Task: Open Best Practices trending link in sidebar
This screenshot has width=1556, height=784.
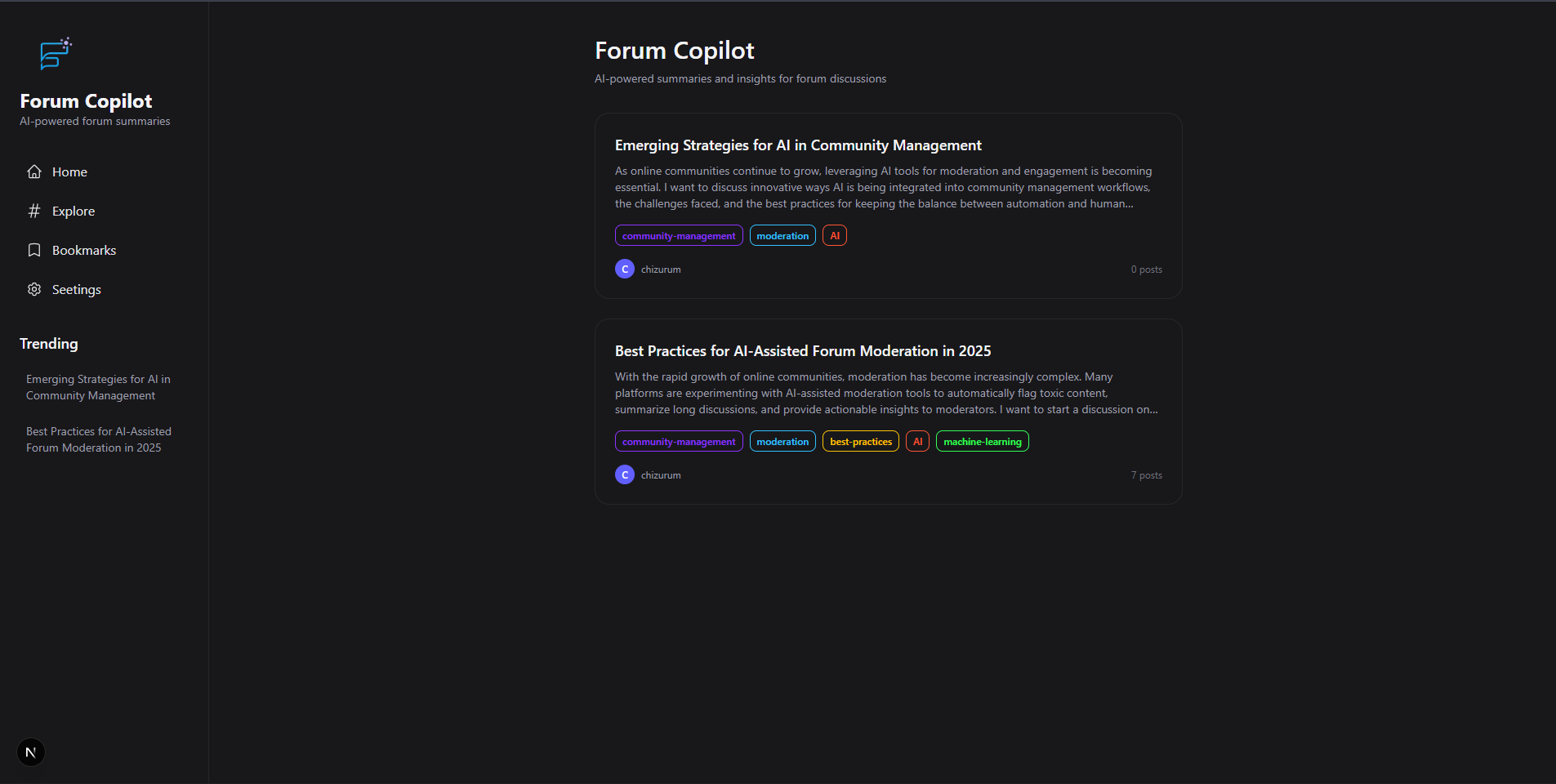Action: 99,439
